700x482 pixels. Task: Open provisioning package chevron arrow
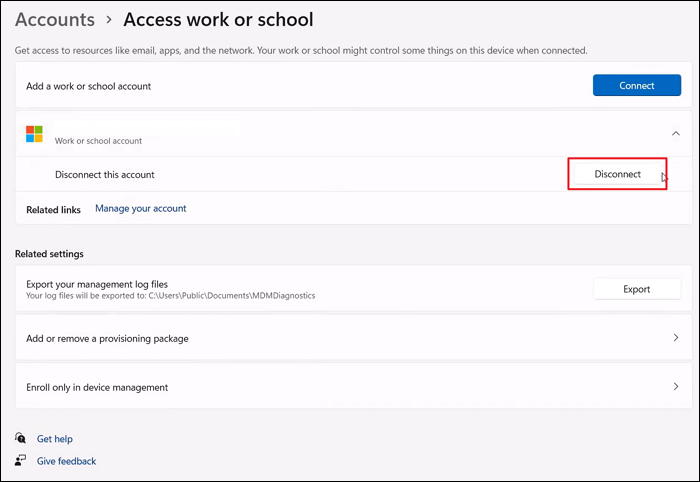point(676,338)
